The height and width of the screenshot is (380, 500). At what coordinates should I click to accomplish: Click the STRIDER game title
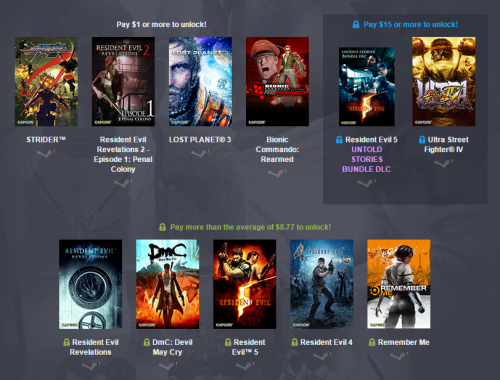(x=46, y=140)
